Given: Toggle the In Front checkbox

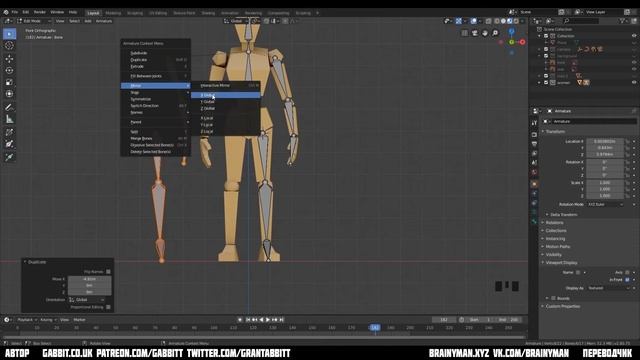Looking at the screenshot, I should pyautogui.click(x=627, y=280).
